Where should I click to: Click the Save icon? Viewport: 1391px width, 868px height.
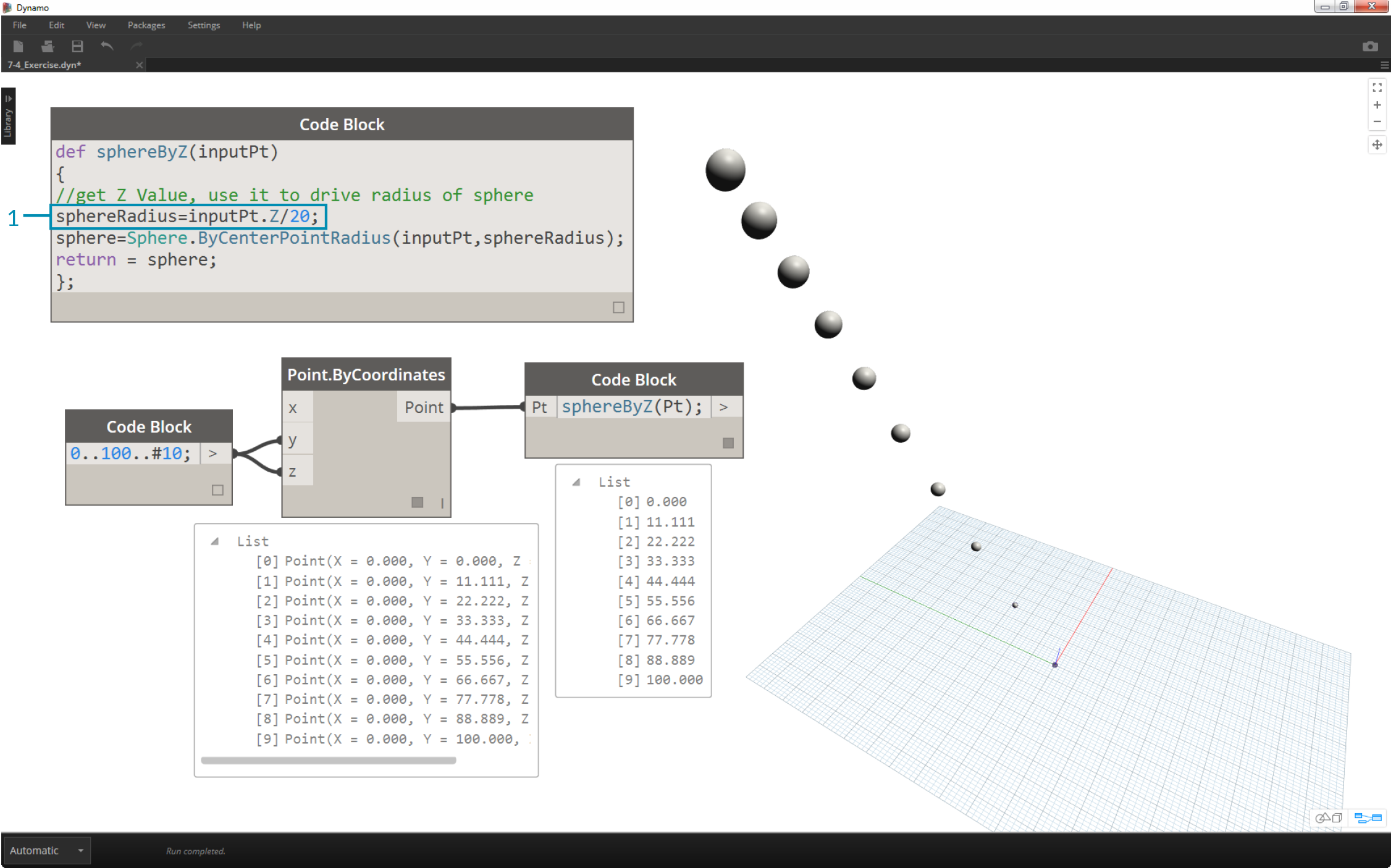77,46
